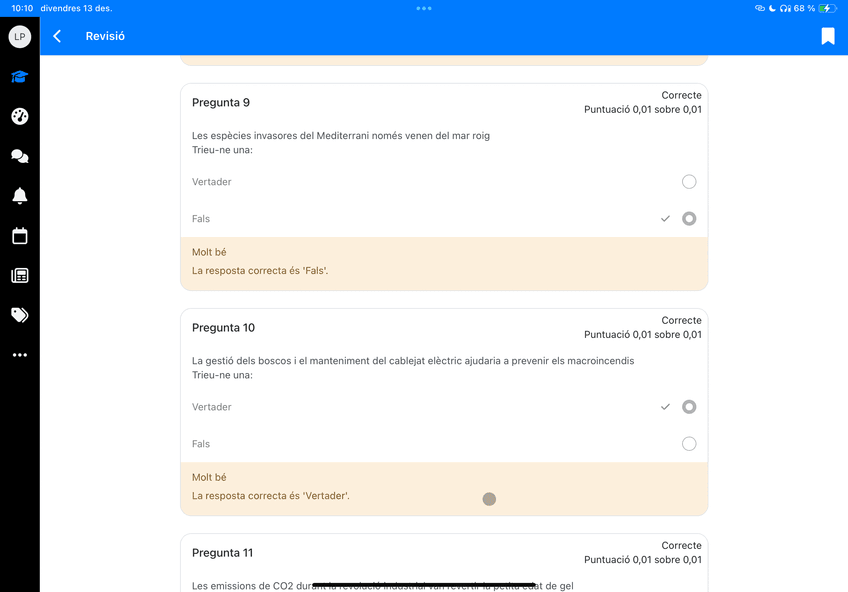Tap the battery indicator in status bar
The image size is (848, 592).
point(828,8)
